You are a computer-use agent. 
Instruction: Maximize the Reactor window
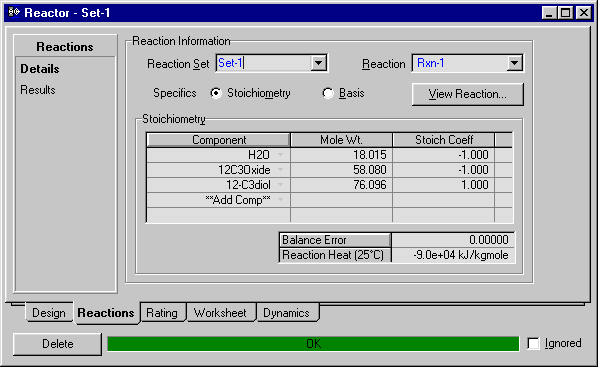click(565, 13)
